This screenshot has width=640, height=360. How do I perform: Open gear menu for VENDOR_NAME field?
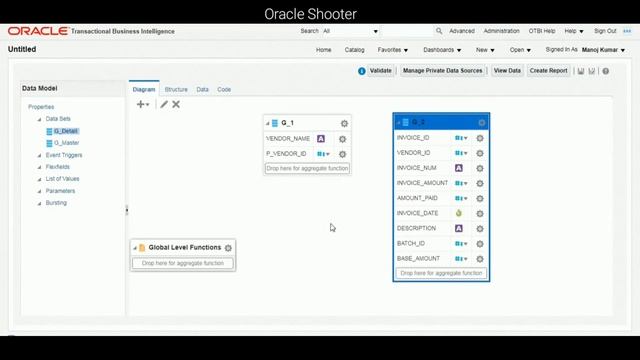click(x=342, y=139)
